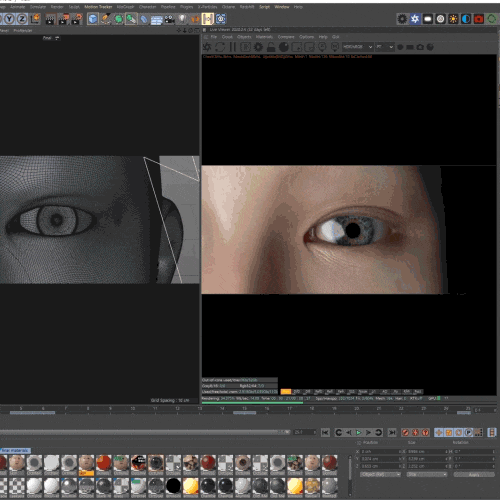
Task: Click the blue Octane Live Viewer icon
Action: pos(415,19)
